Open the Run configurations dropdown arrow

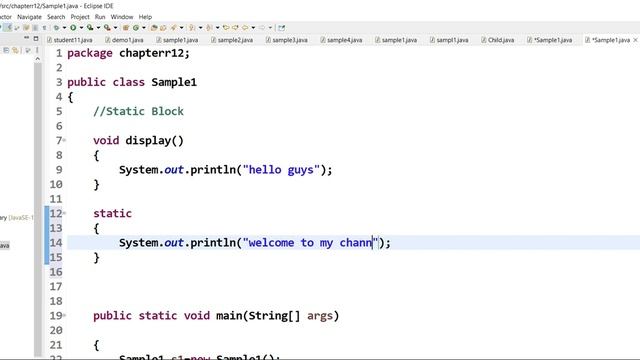(x=81, y=28)
